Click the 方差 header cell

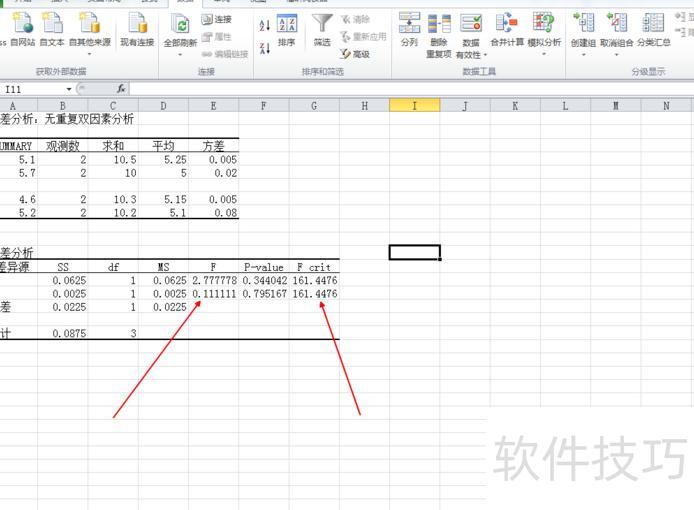coord(213,146)
